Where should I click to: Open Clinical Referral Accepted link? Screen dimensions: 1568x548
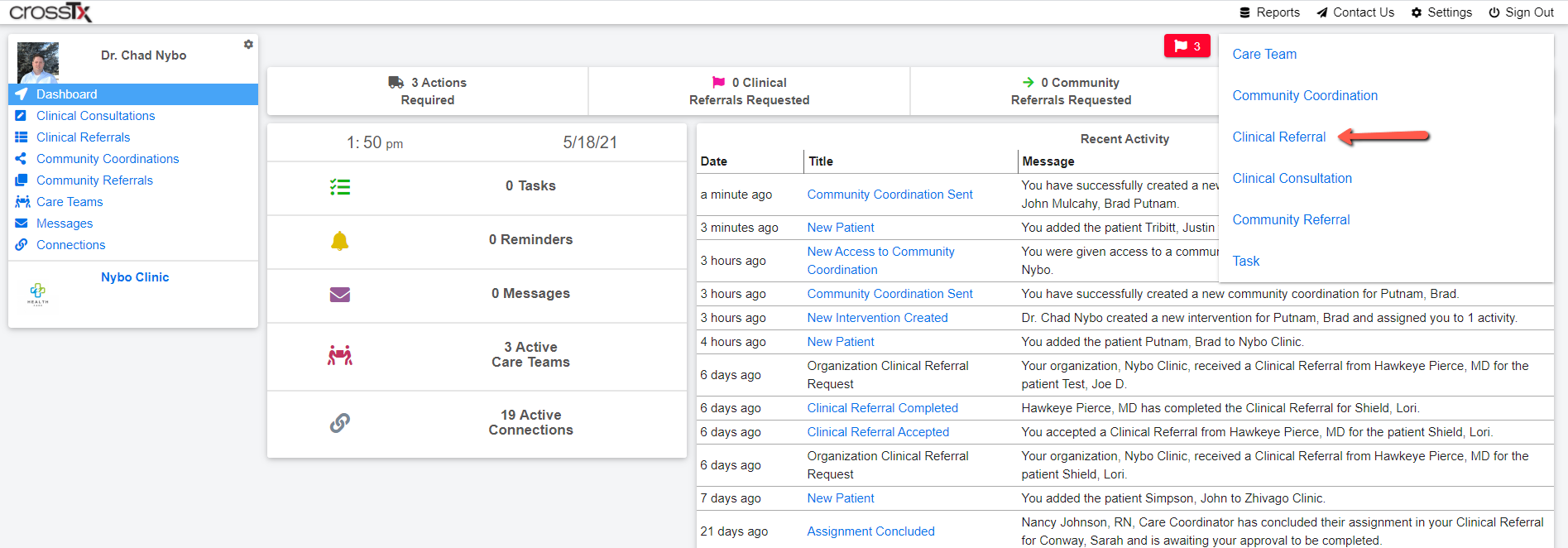point(878,432)
